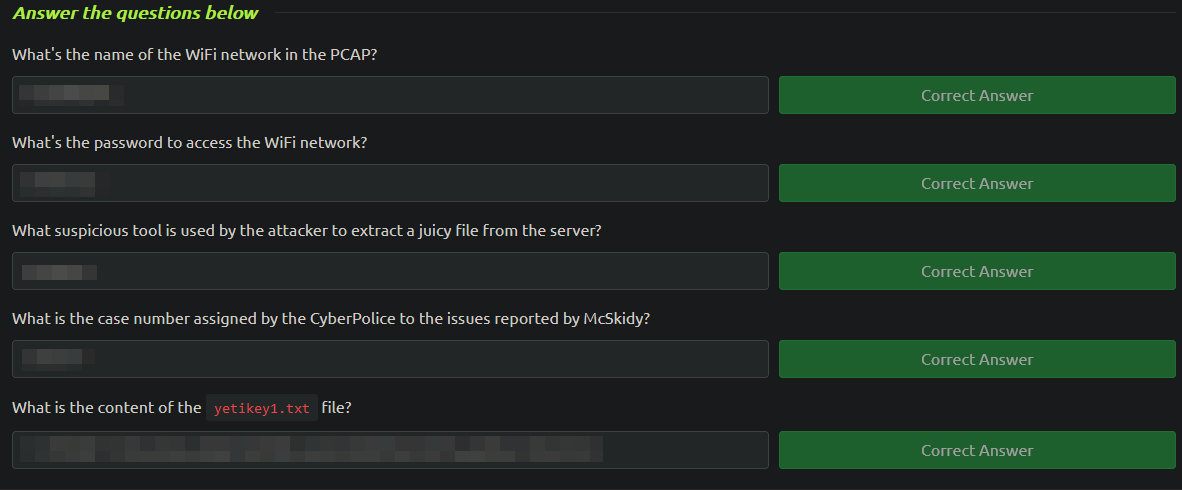
Task: Click "What is the content of the" text
Action: click(x=107, y=408)
